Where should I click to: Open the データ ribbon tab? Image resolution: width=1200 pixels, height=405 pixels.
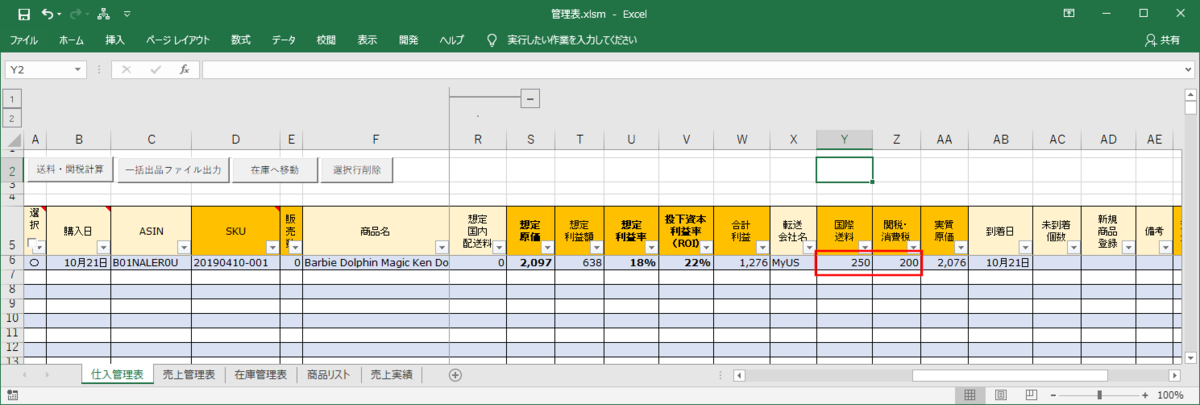coord(283,40)
